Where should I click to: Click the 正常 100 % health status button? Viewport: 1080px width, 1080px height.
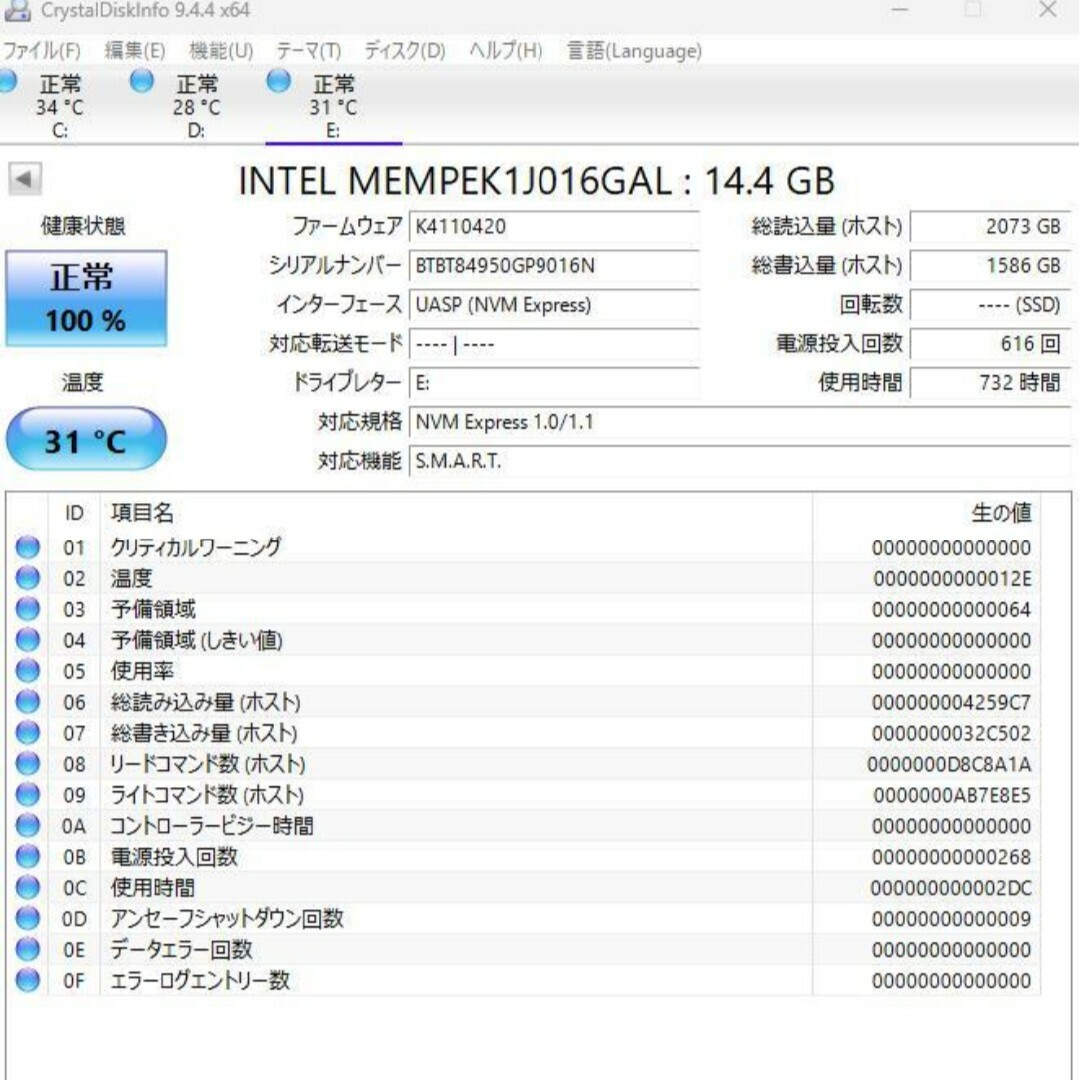86,298
